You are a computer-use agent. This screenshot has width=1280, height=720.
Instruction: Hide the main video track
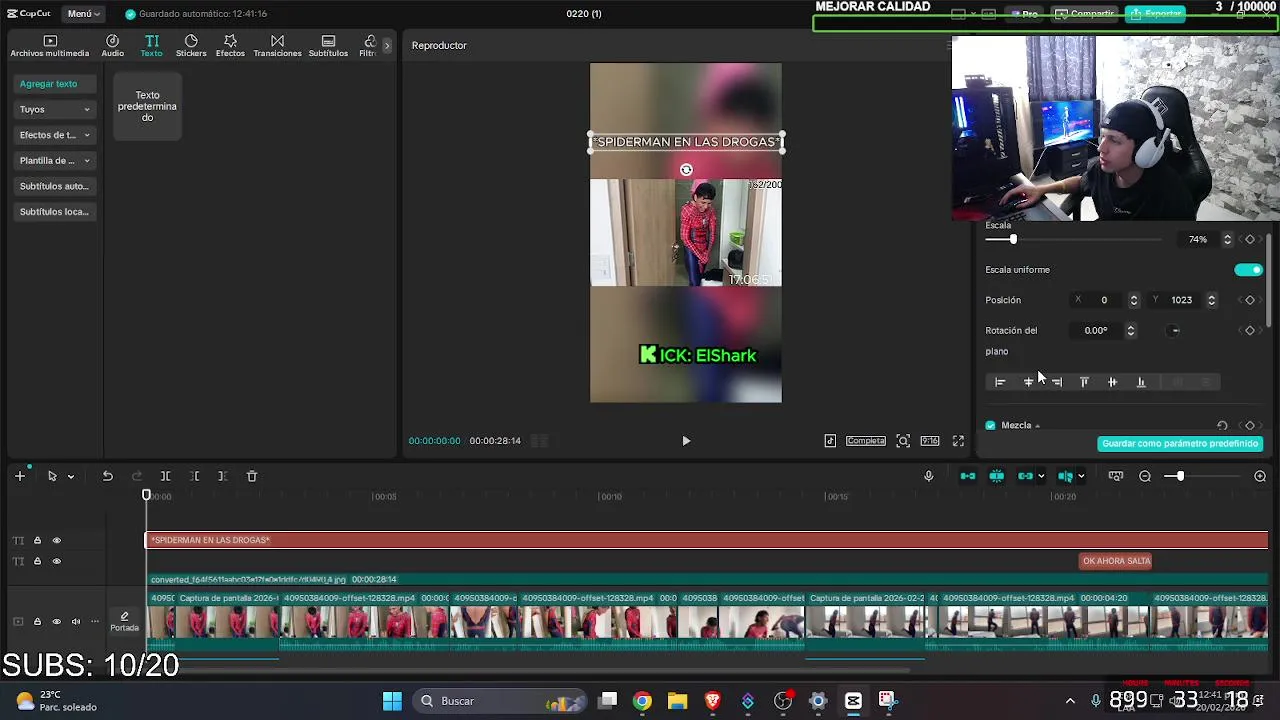(x=56, y=622)
